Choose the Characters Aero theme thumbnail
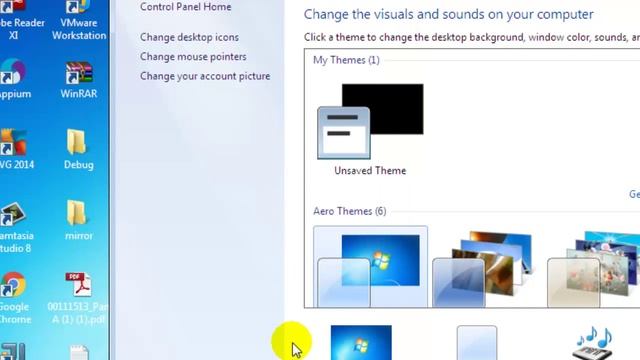Viewport: 640px width, 360px height. (594, 268)
